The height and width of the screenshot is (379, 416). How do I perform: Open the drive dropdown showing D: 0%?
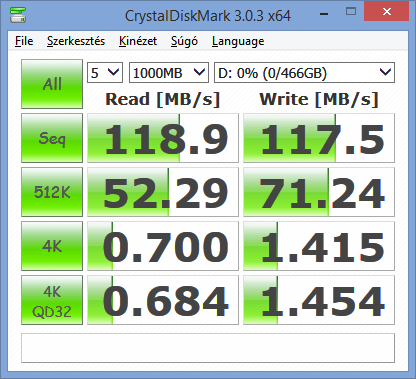[x=304, y=73]
